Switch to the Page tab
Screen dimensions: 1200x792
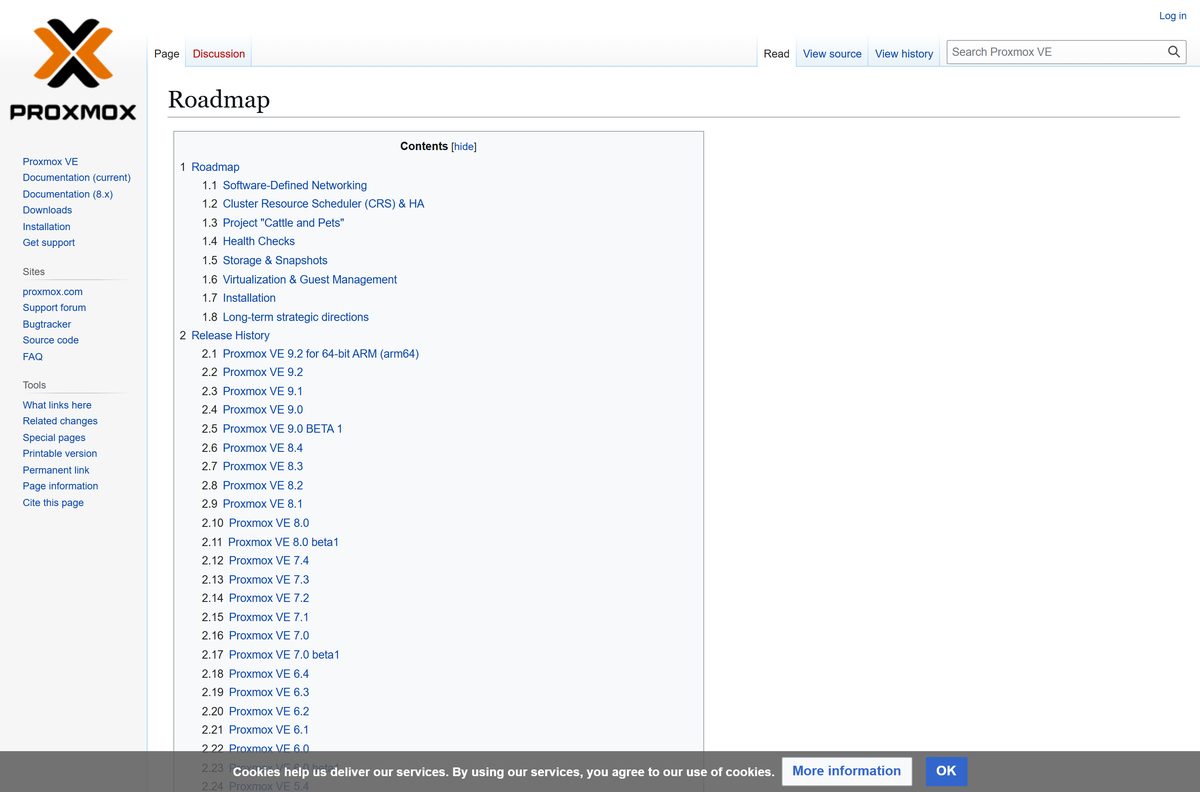coord(167,54)
